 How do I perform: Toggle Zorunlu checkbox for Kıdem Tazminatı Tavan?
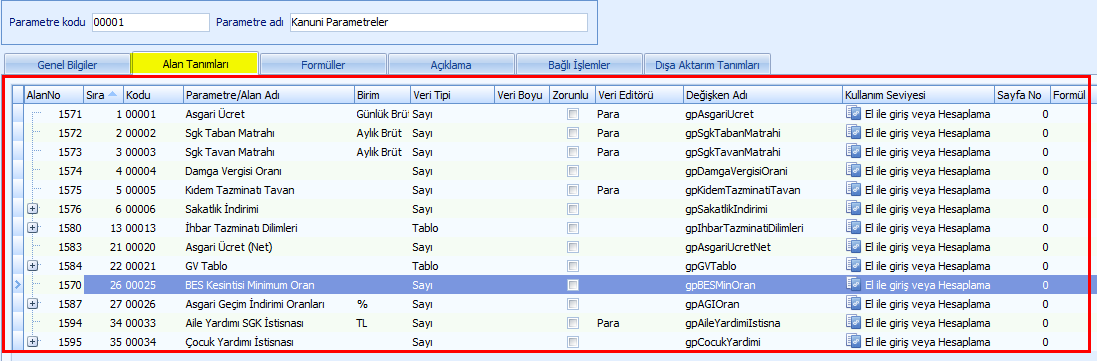point(573,190)
